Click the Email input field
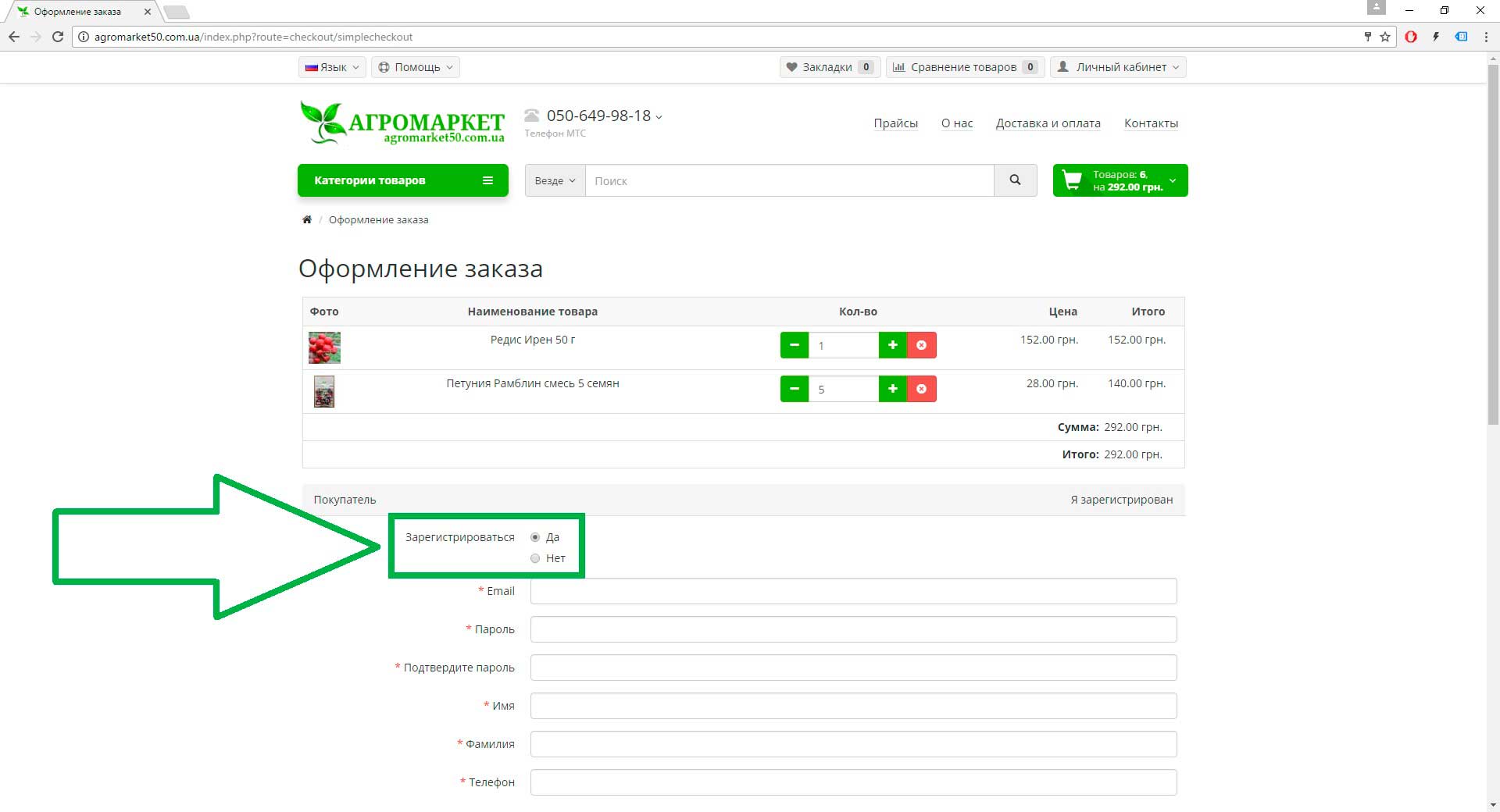The height and width of the screenshot is (812, 1500). 853,591
